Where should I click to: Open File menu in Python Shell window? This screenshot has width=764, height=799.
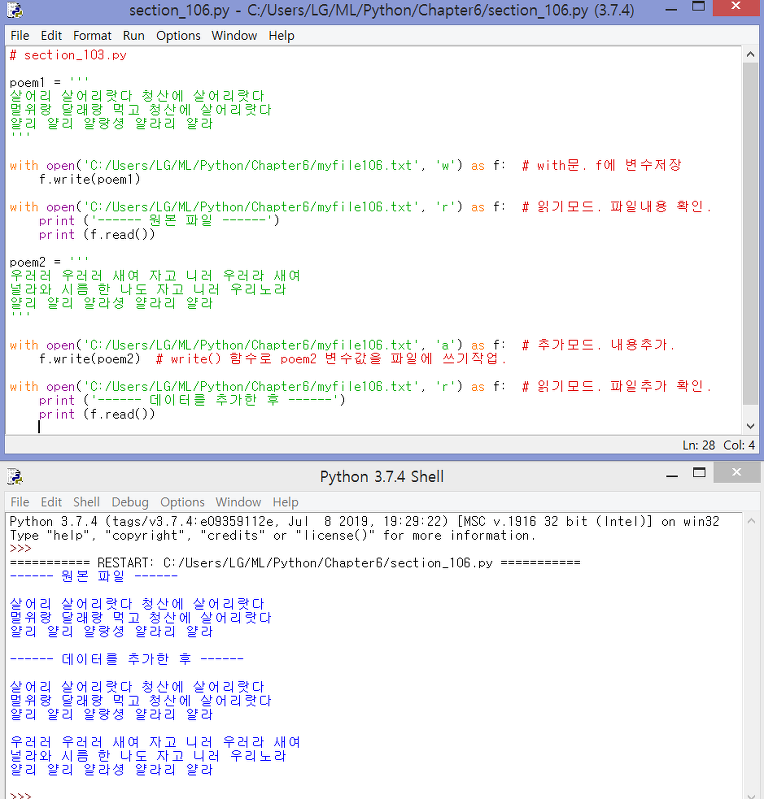20,502
